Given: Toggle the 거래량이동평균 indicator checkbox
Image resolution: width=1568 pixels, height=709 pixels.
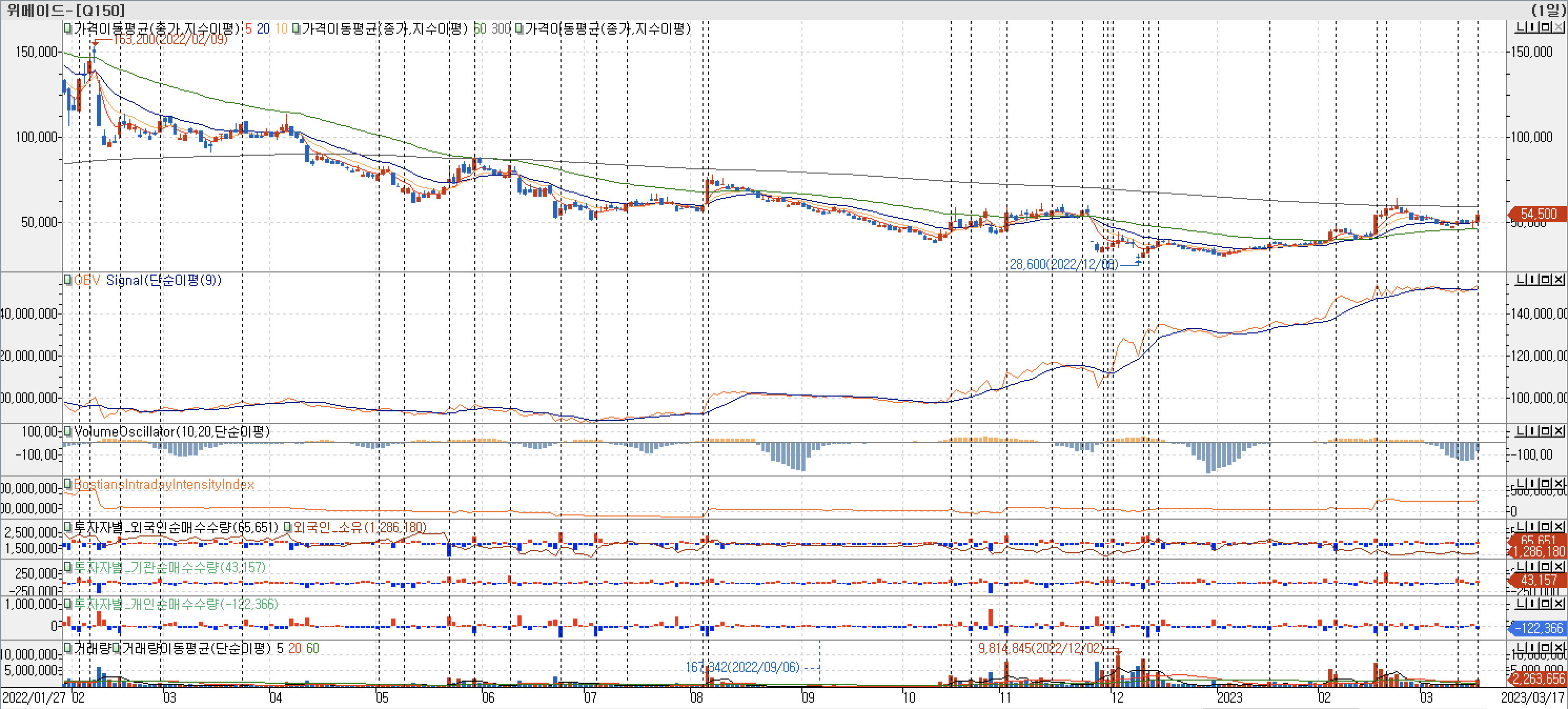Looking at the screenshot, I should point(116,648).
